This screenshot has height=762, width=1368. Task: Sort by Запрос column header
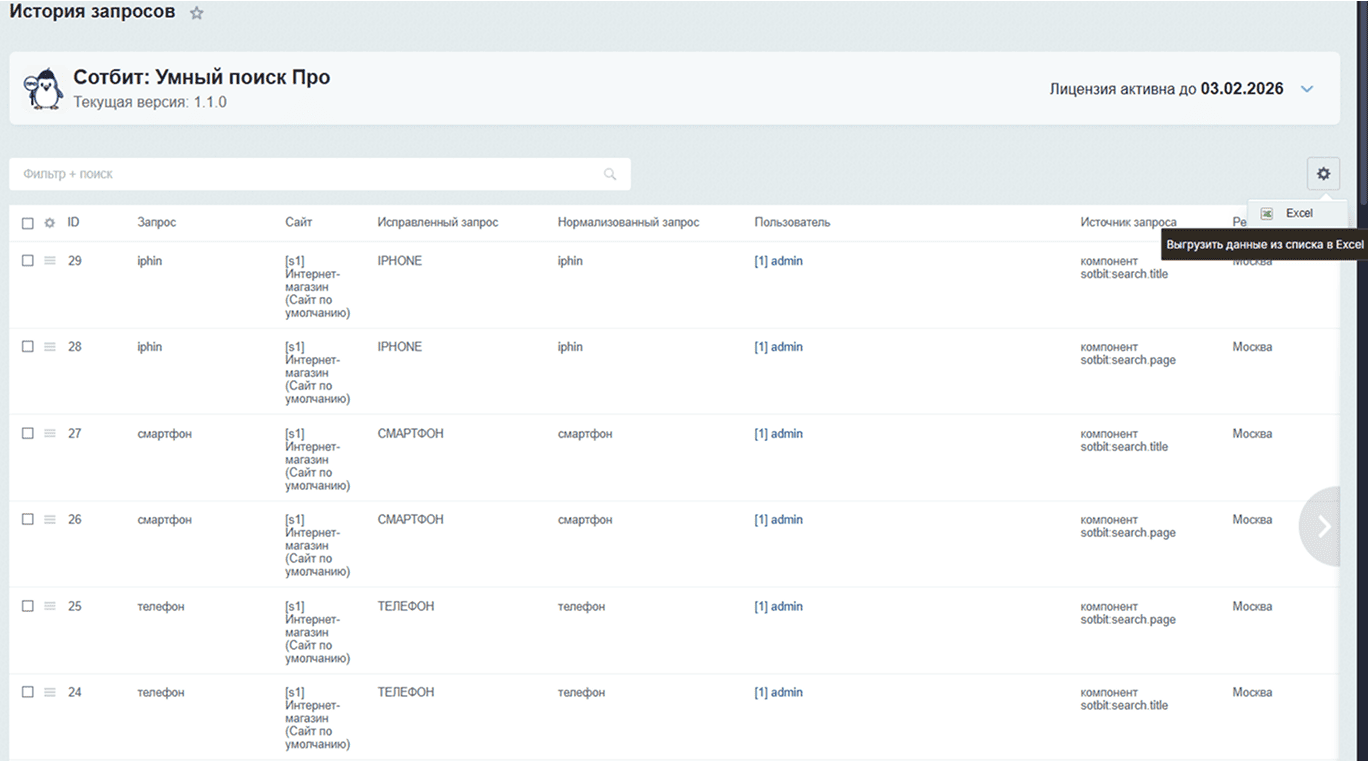pos(157,222)
